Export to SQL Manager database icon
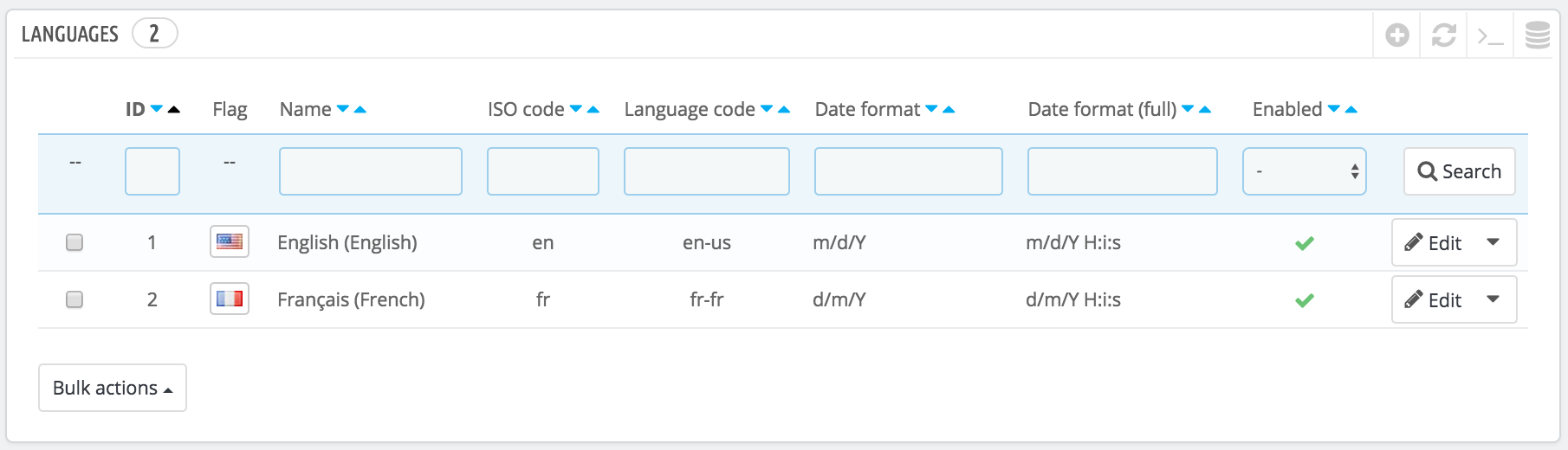Image resolution: width=1568 pixels, height=450 pixels. coord(1538,35)
